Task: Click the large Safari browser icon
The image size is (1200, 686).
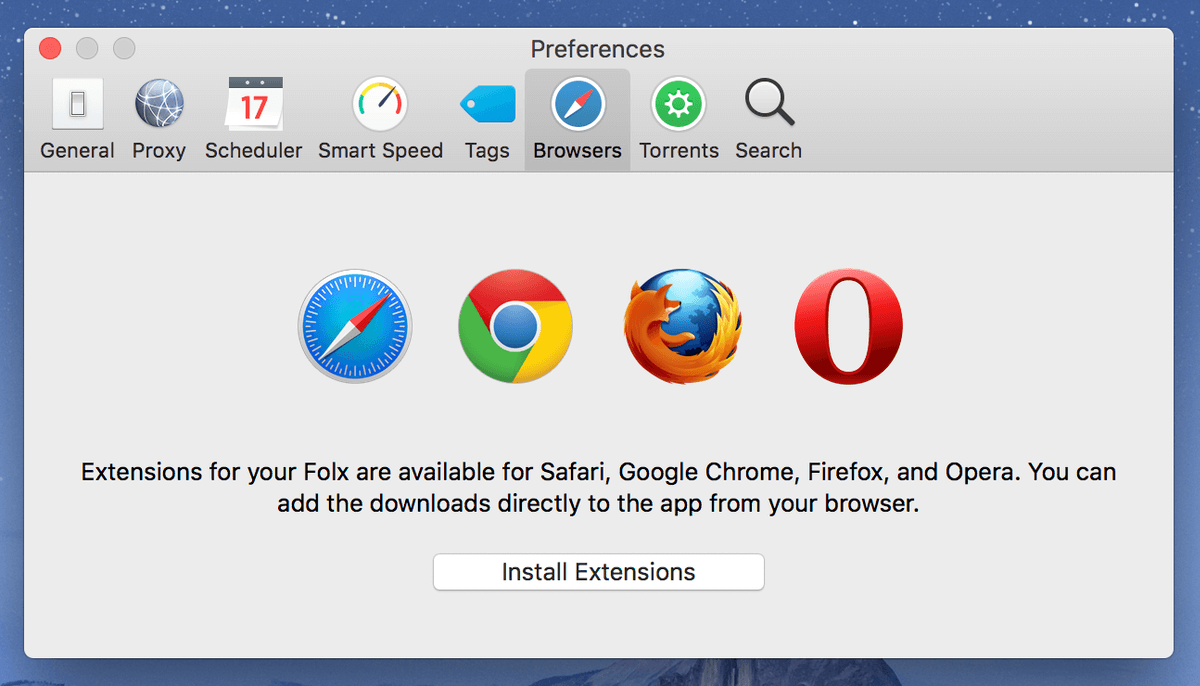Action: coord(355,328)
